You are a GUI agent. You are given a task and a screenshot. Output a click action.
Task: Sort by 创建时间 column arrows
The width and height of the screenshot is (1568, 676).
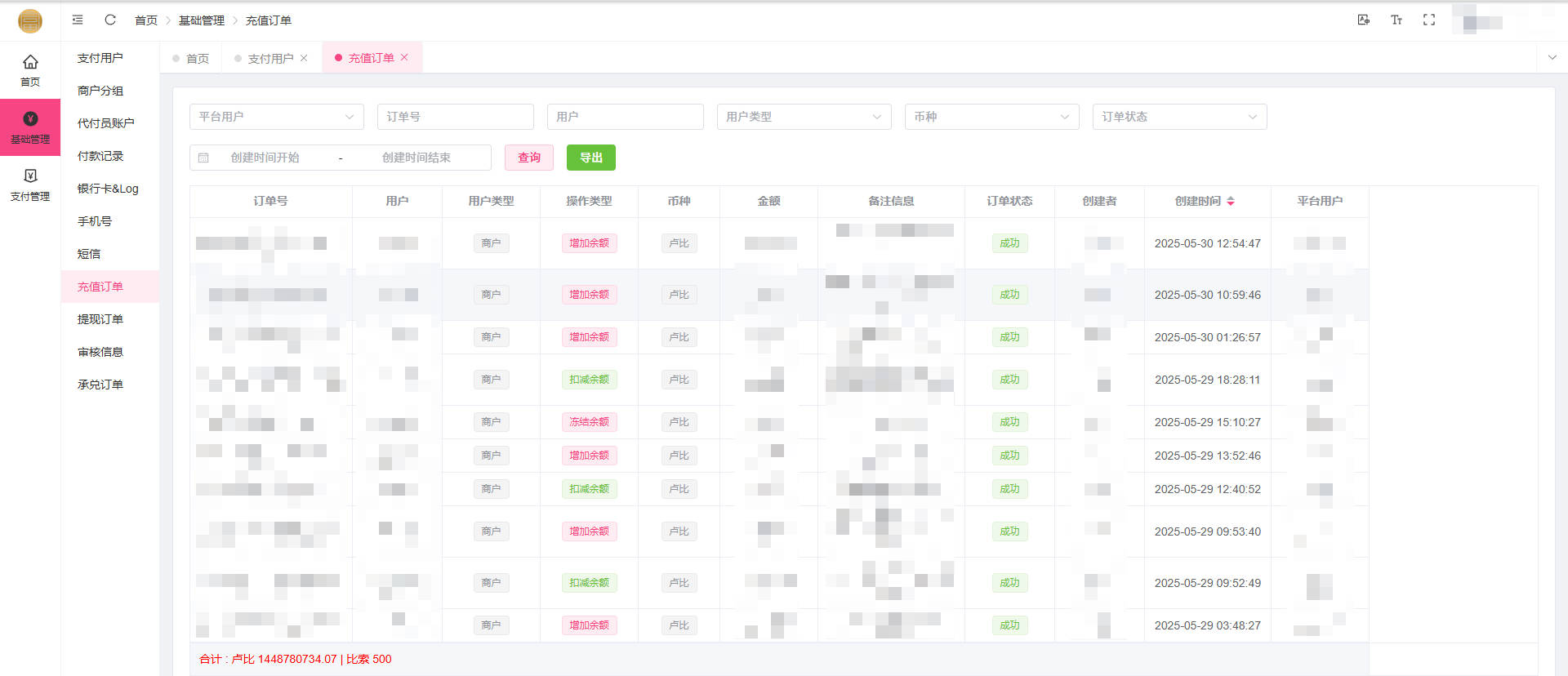click(1231, 201)
